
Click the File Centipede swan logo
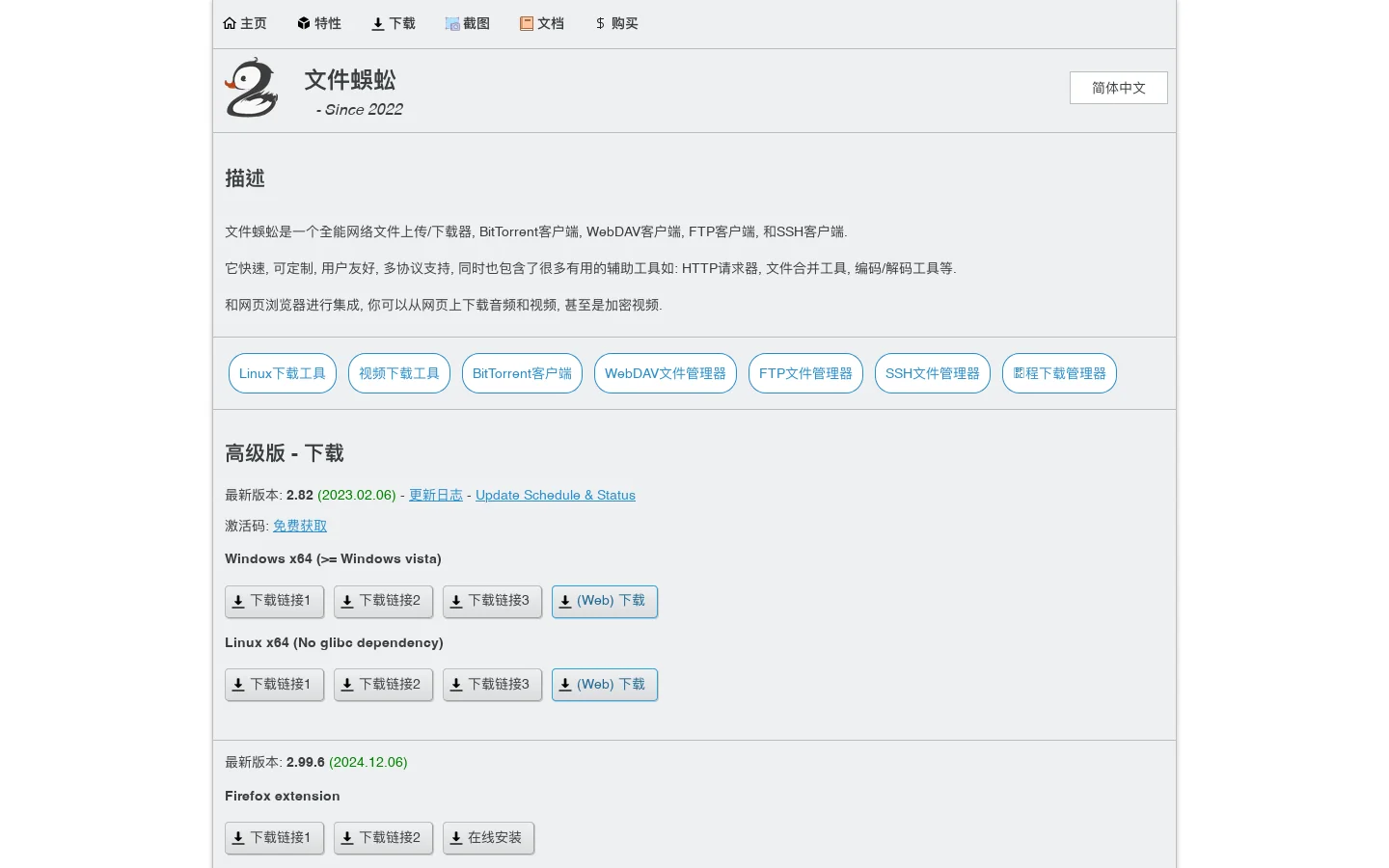click(x=252, y=88)
